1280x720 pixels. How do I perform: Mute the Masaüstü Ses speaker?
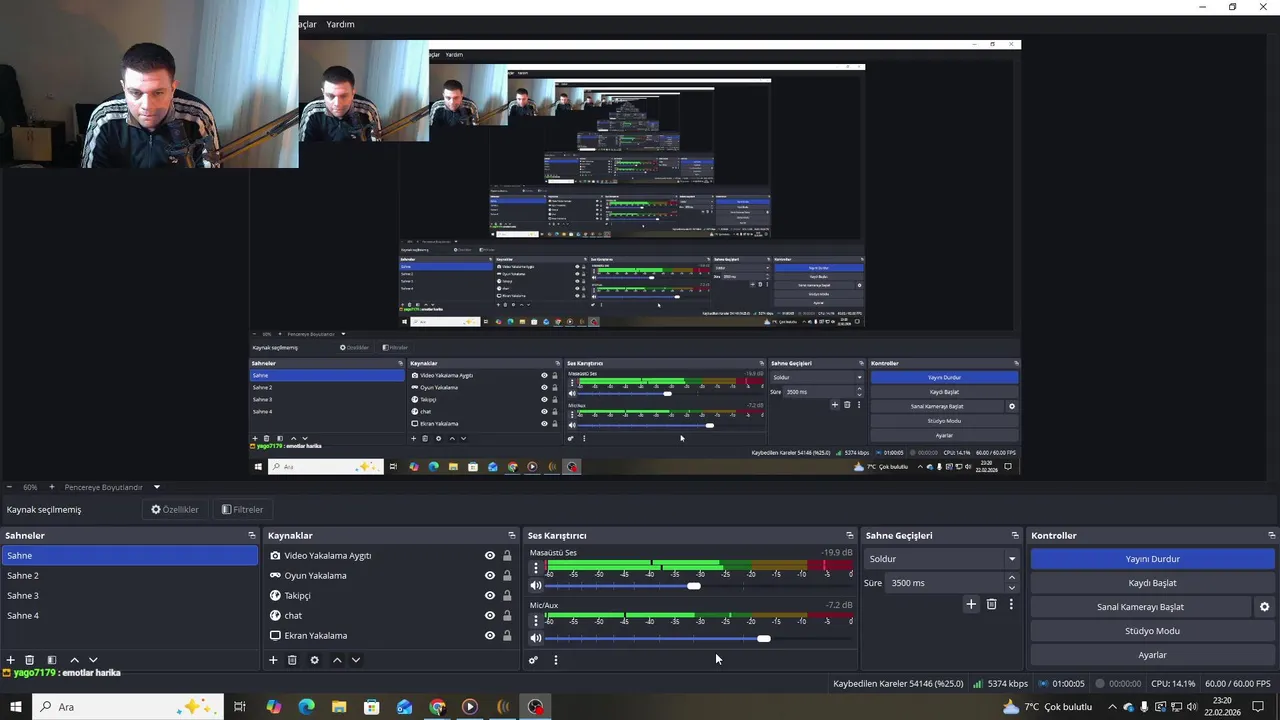tap(536, 586)
